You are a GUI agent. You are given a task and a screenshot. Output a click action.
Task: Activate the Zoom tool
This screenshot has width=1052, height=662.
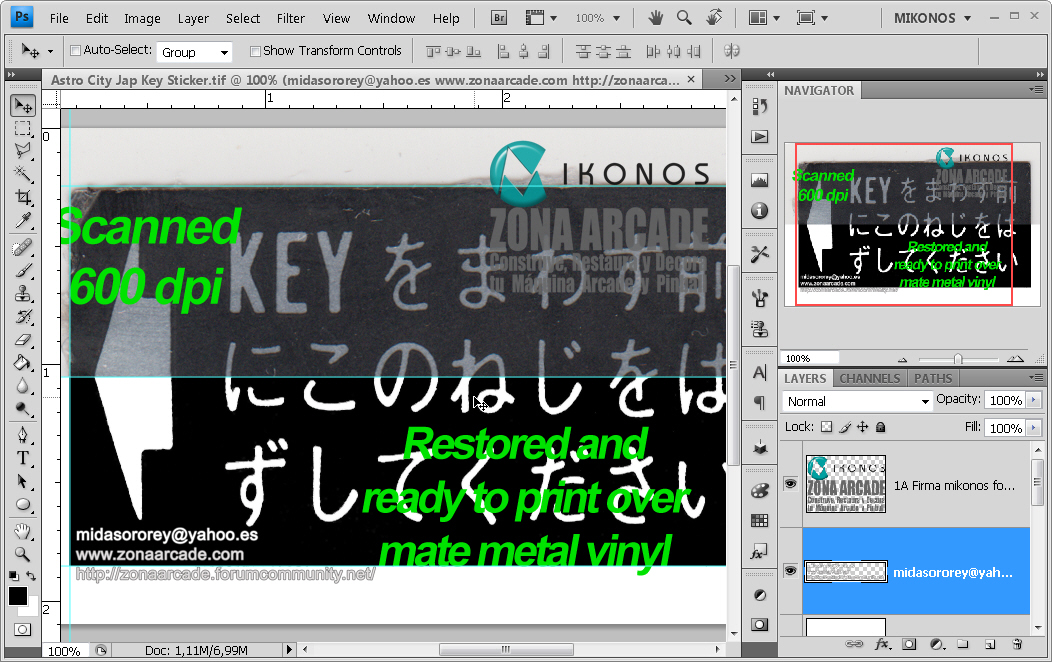point(22,554)
